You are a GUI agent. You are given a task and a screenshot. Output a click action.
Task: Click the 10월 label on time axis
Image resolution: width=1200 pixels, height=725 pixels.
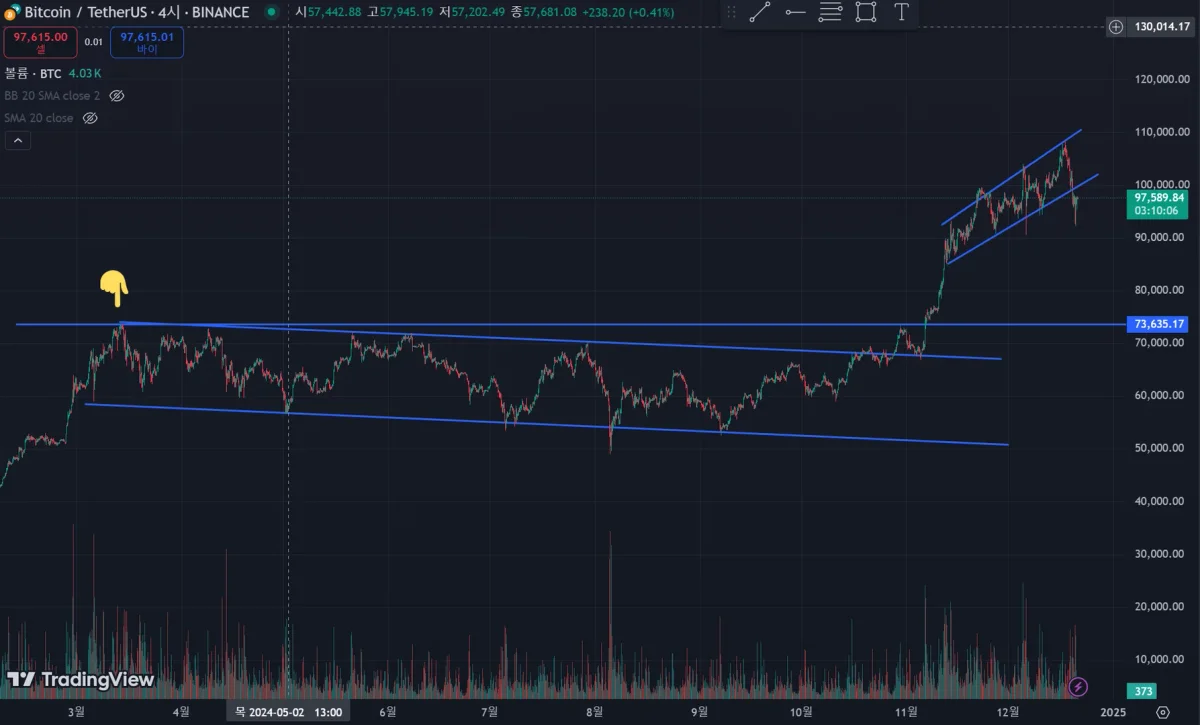tap(801, 712)
